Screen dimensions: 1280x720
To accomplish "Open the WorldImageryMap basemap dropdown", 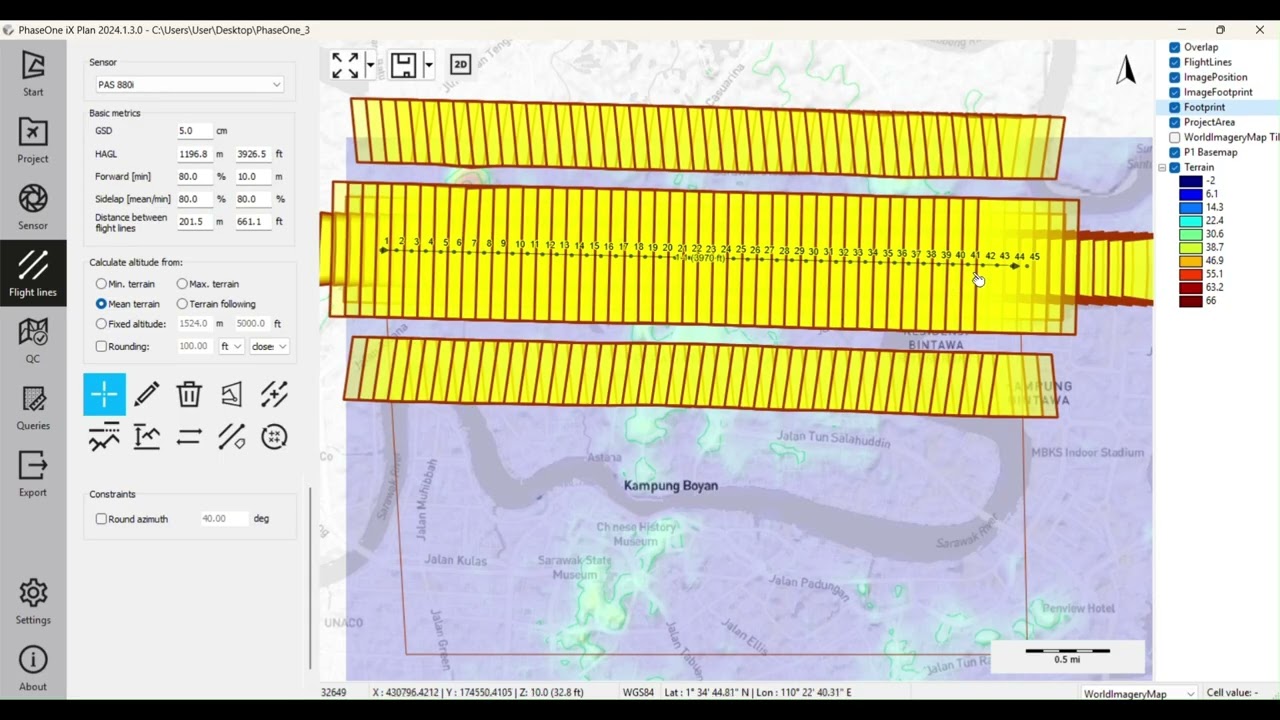I will 1139,693.
